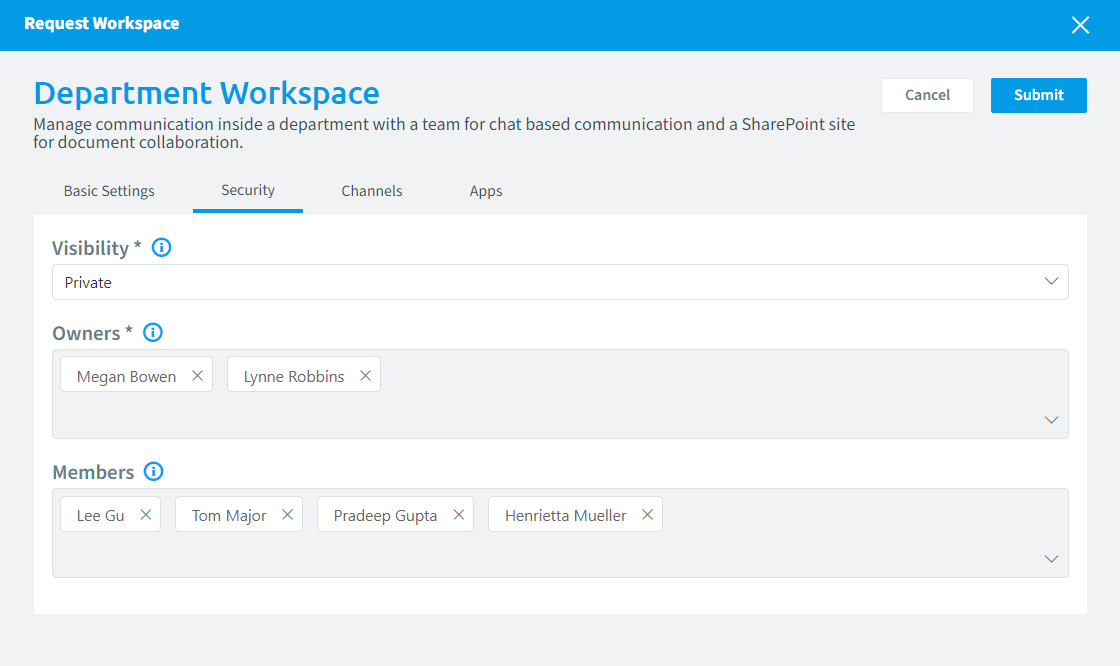Click the Members info icon
Viewport: 1120px width, 666px height.
(x=154, y=472)
